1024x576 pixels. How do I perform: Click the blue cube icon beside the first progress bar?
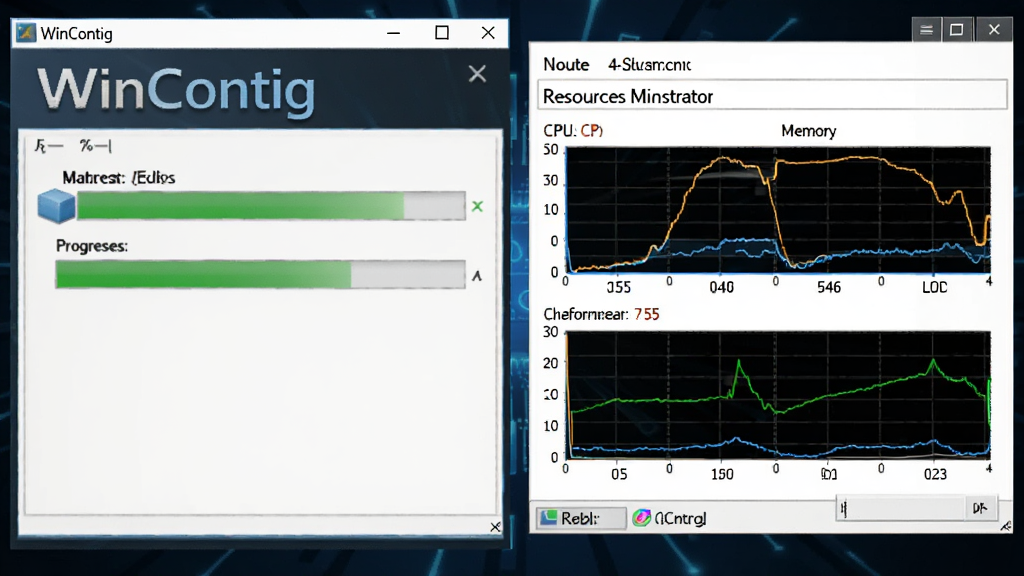click(56, 206)
